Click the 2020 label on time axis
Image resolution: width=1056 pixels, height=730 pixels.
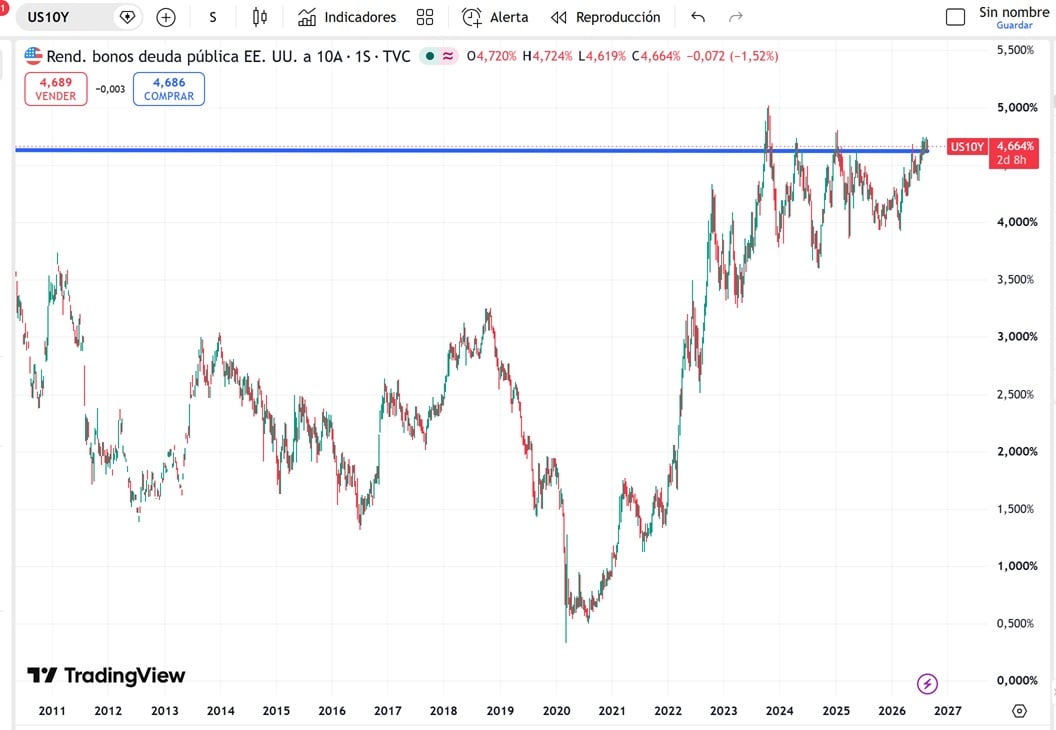pos(556,711)
